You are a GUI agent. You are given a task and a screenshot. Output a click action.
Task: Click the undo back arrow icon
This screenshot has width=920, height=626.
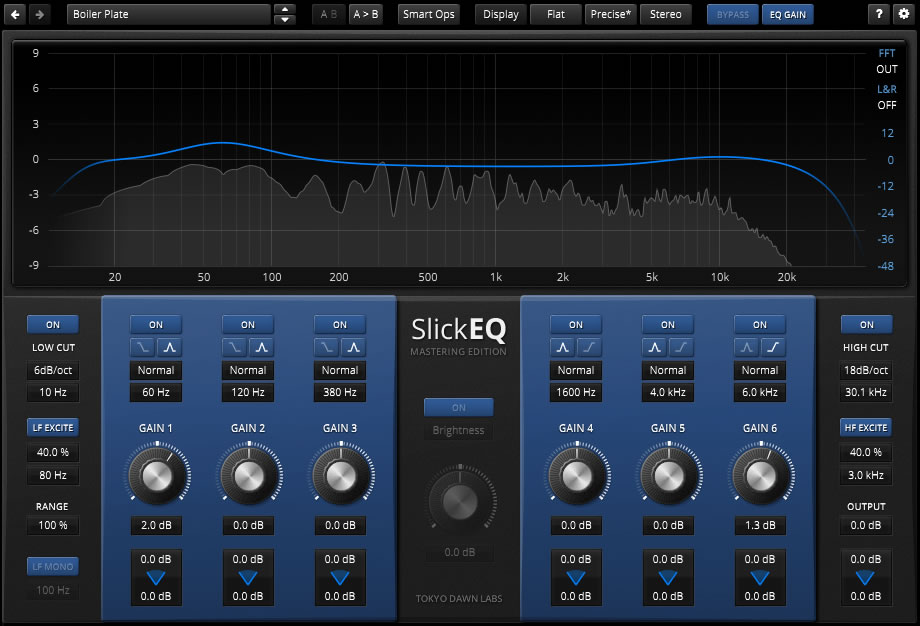pos(15,14)
